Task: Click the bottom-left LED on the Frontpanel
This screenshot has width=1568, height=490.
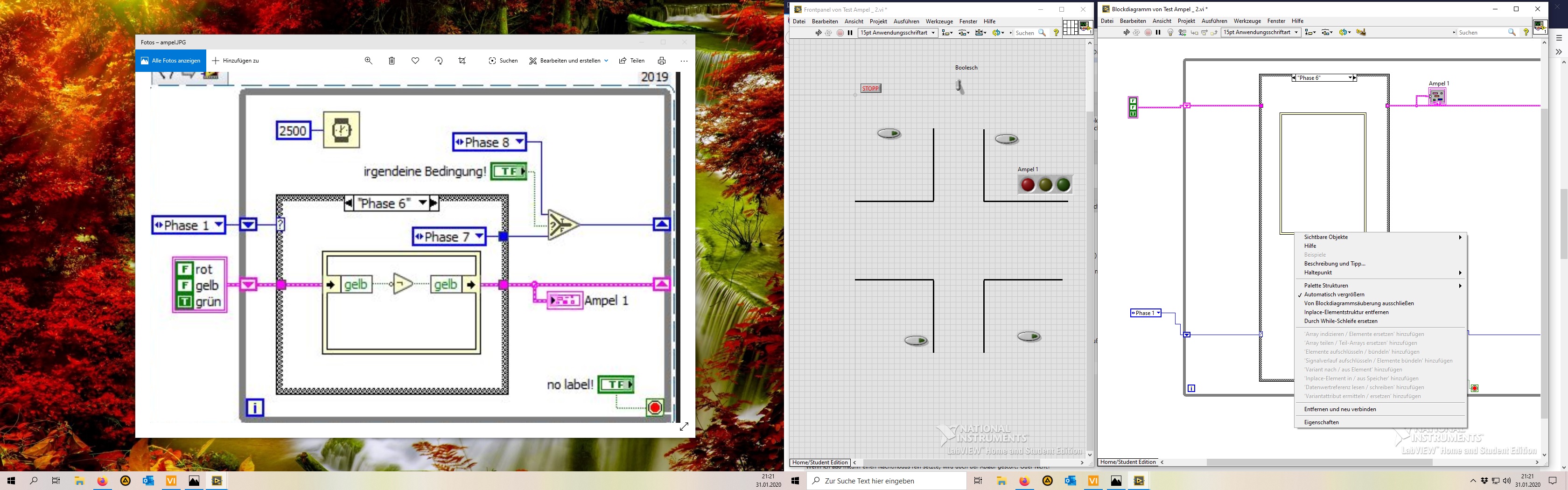Action: tap(916, 341)
